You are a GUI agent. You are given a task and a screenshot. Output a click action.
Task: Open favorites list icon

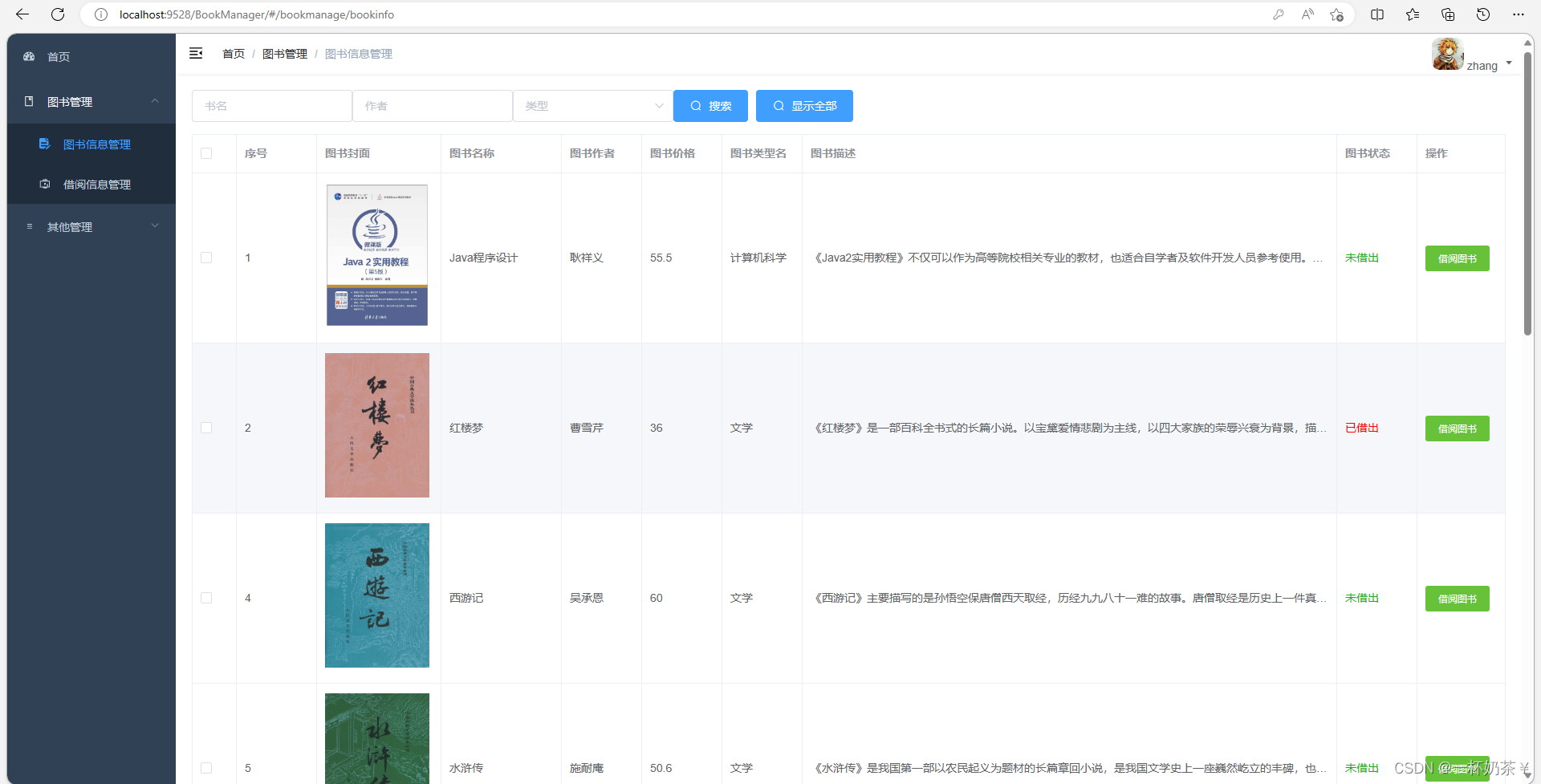(1413, 14)
